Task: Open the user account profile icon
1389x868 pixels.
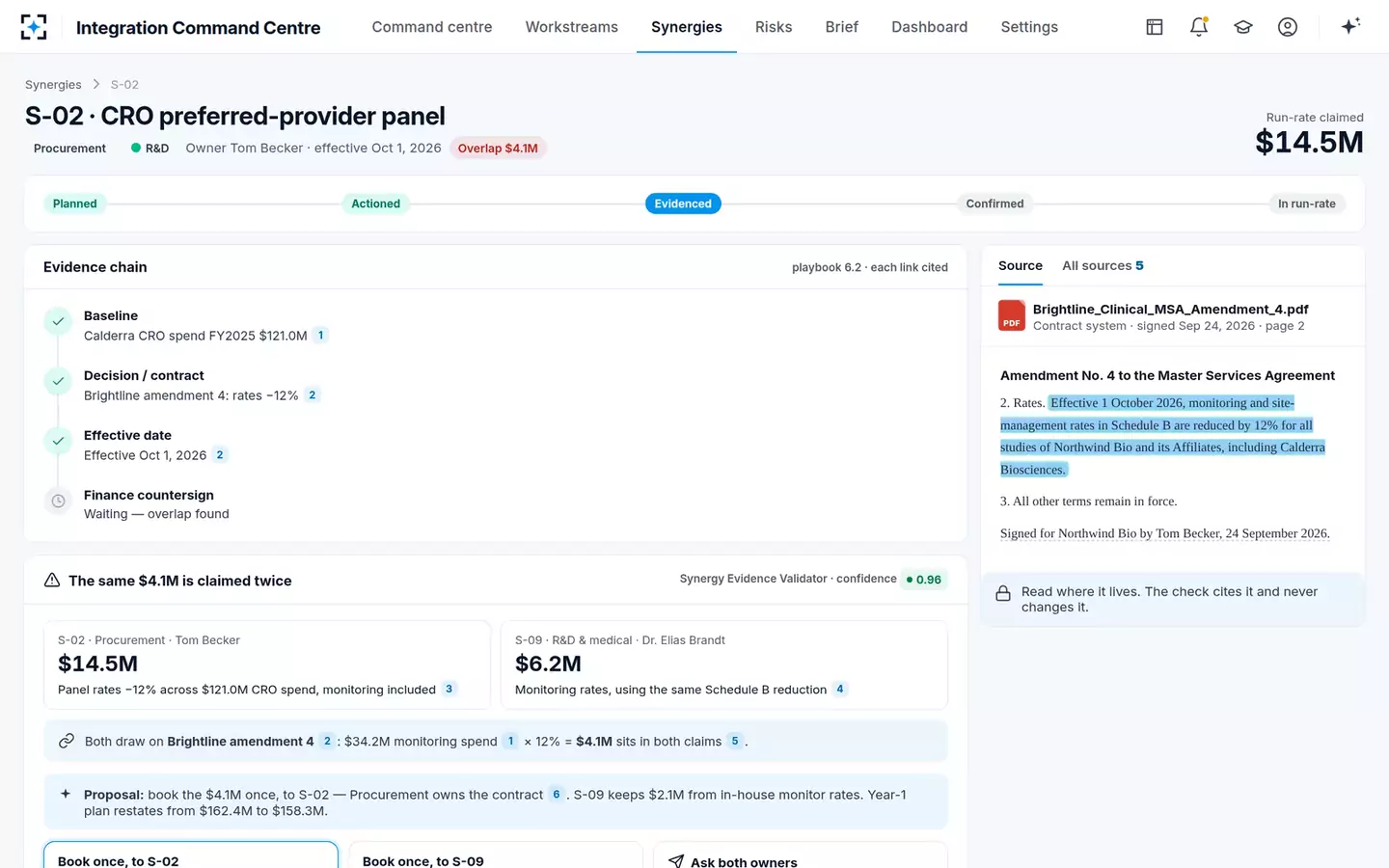Action: (1288, 27)
